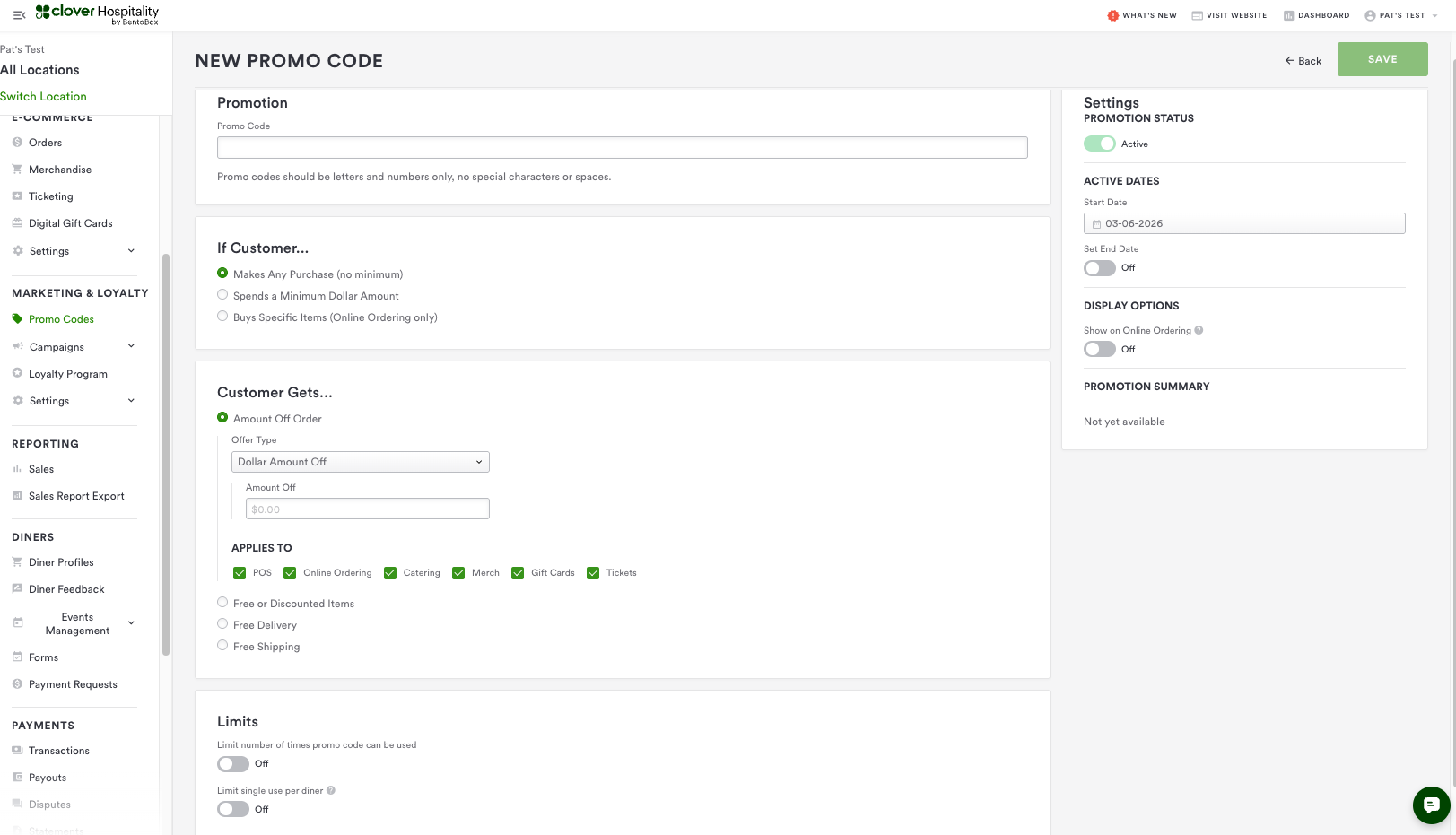Click the Promo Codes tag icon

17,318
